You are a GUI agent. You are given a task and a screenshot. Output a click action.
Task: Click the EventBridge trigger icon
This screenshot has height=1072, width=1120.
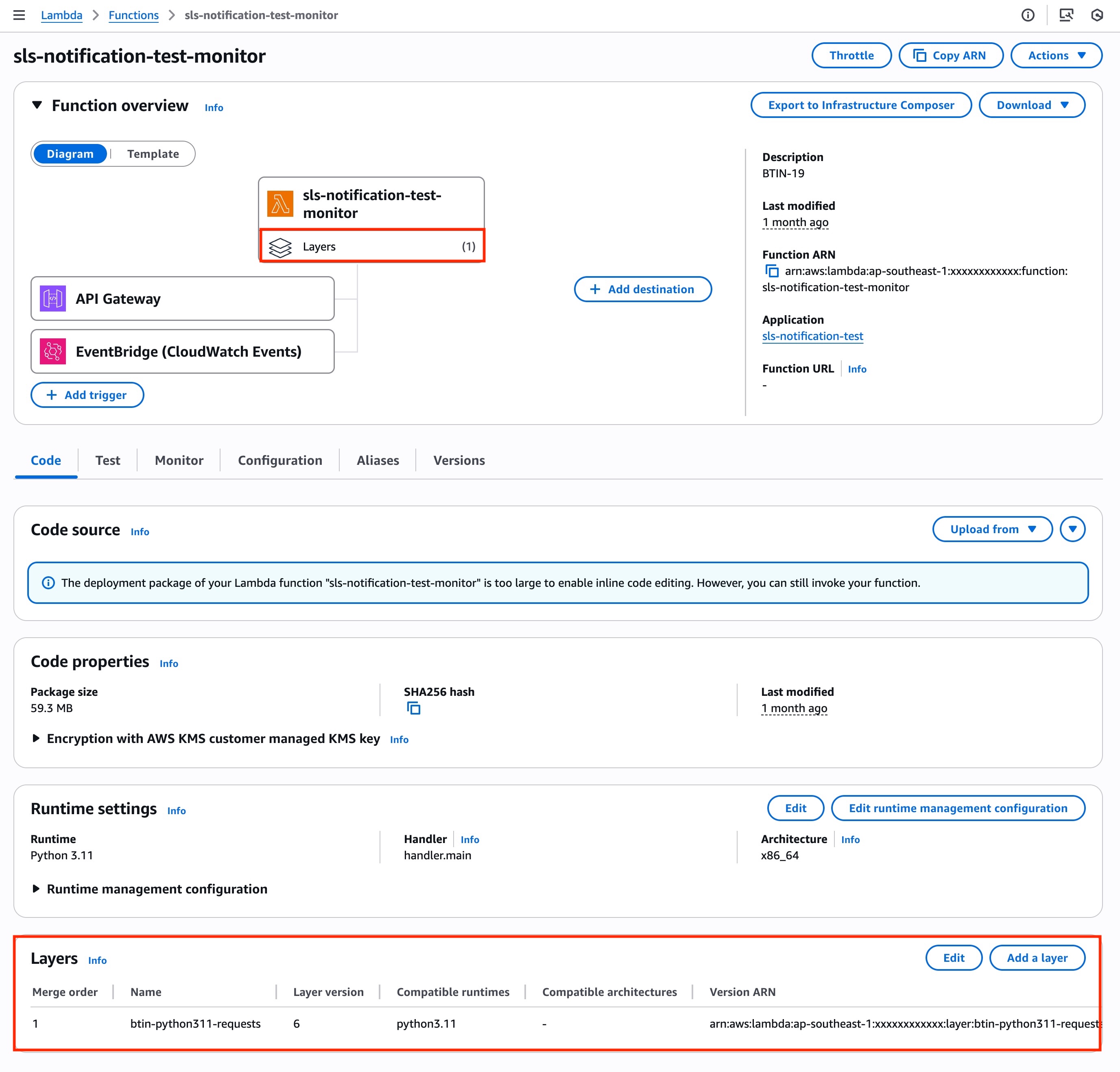(52, 351)
